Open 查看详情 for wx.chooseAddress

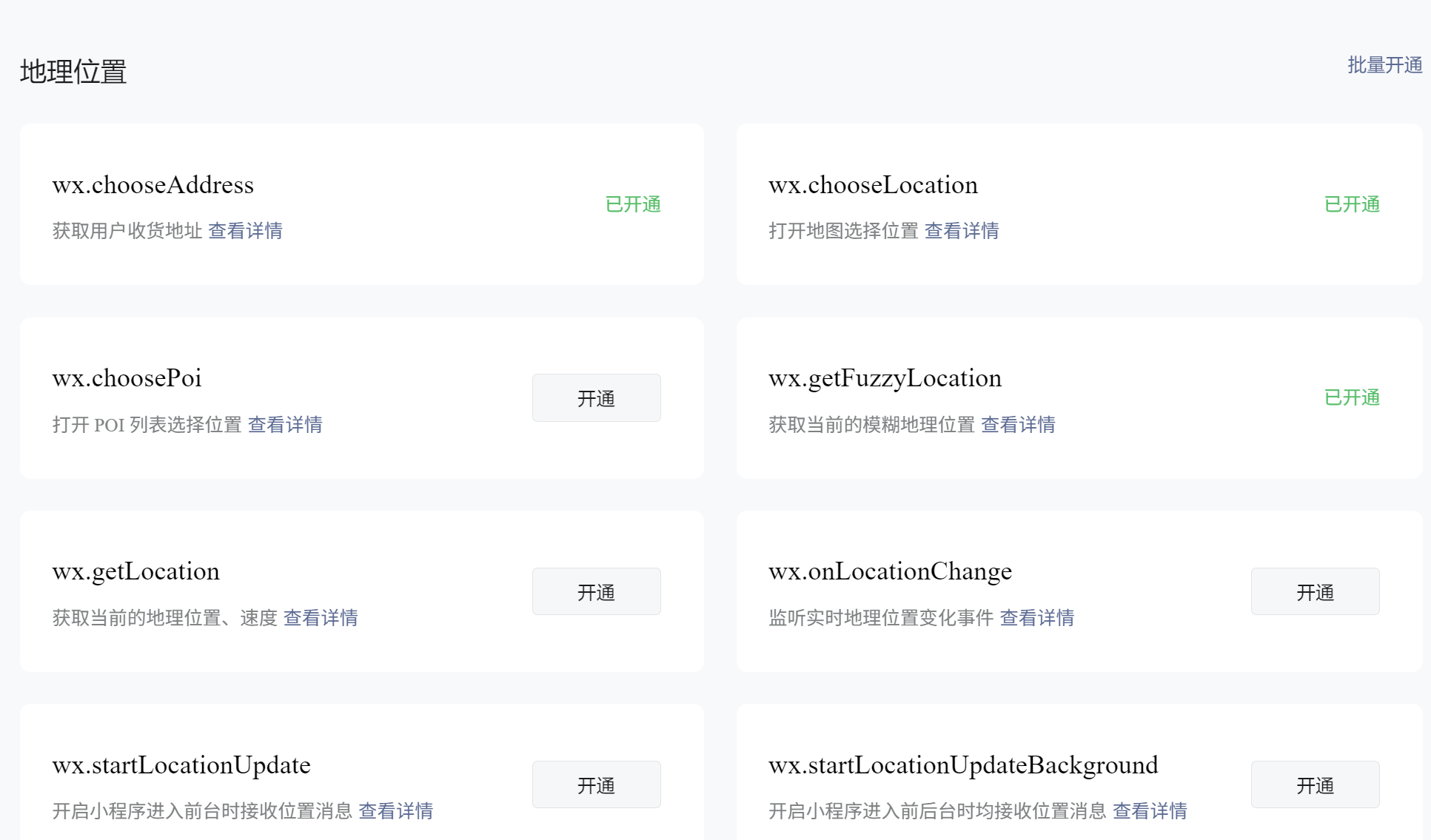[x=245, y=231]
